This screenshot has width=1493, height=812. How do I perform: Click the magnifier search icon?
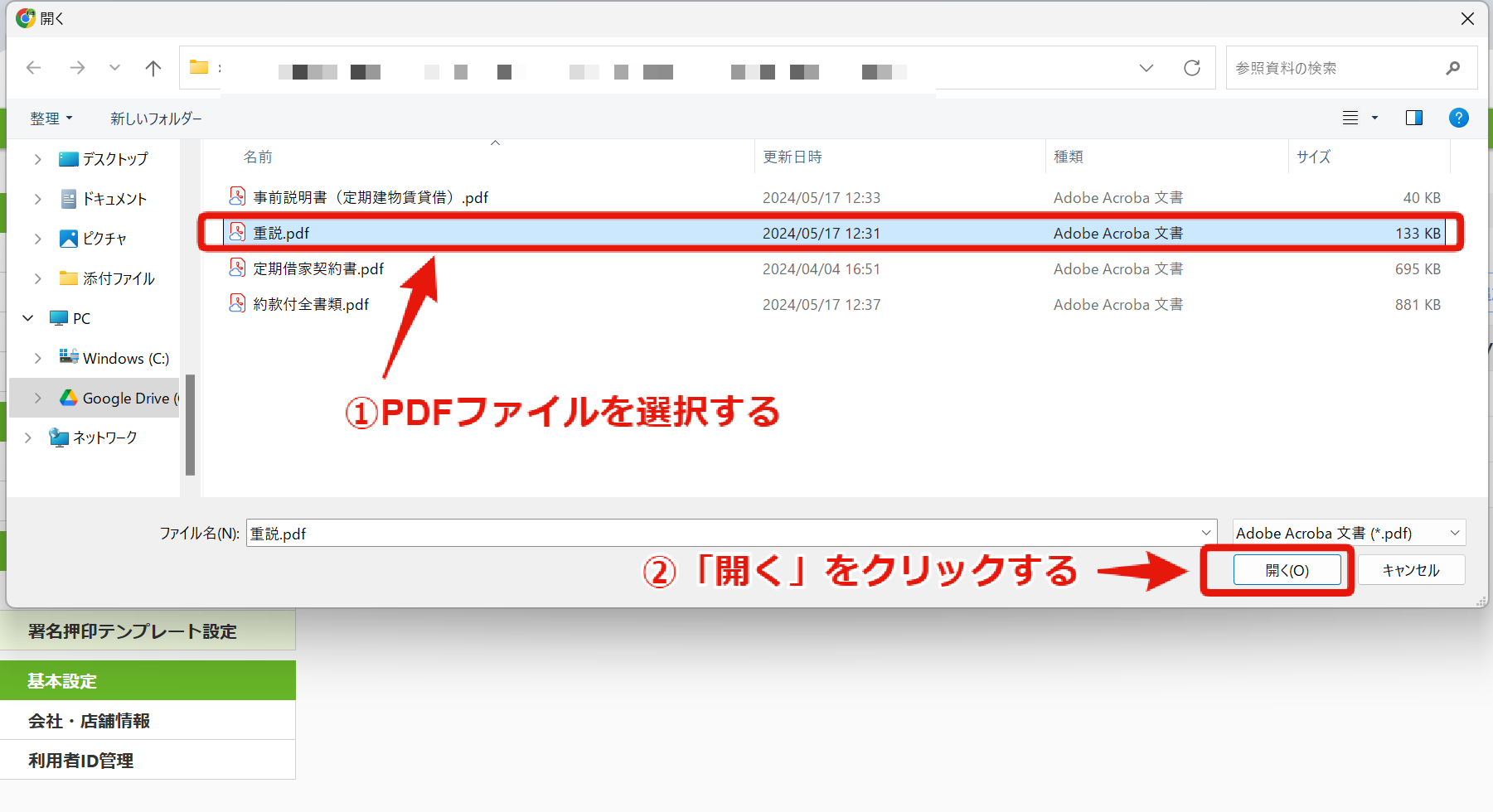point(1452,68)
